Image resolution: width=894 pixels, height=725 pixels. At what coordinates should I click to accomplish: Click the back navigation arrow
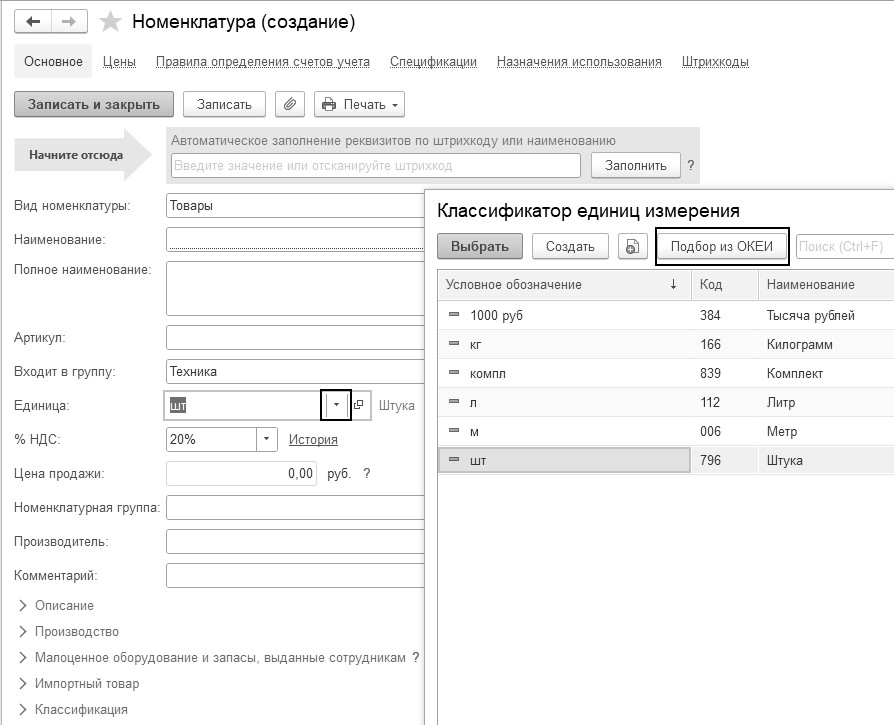coord(33,21)
